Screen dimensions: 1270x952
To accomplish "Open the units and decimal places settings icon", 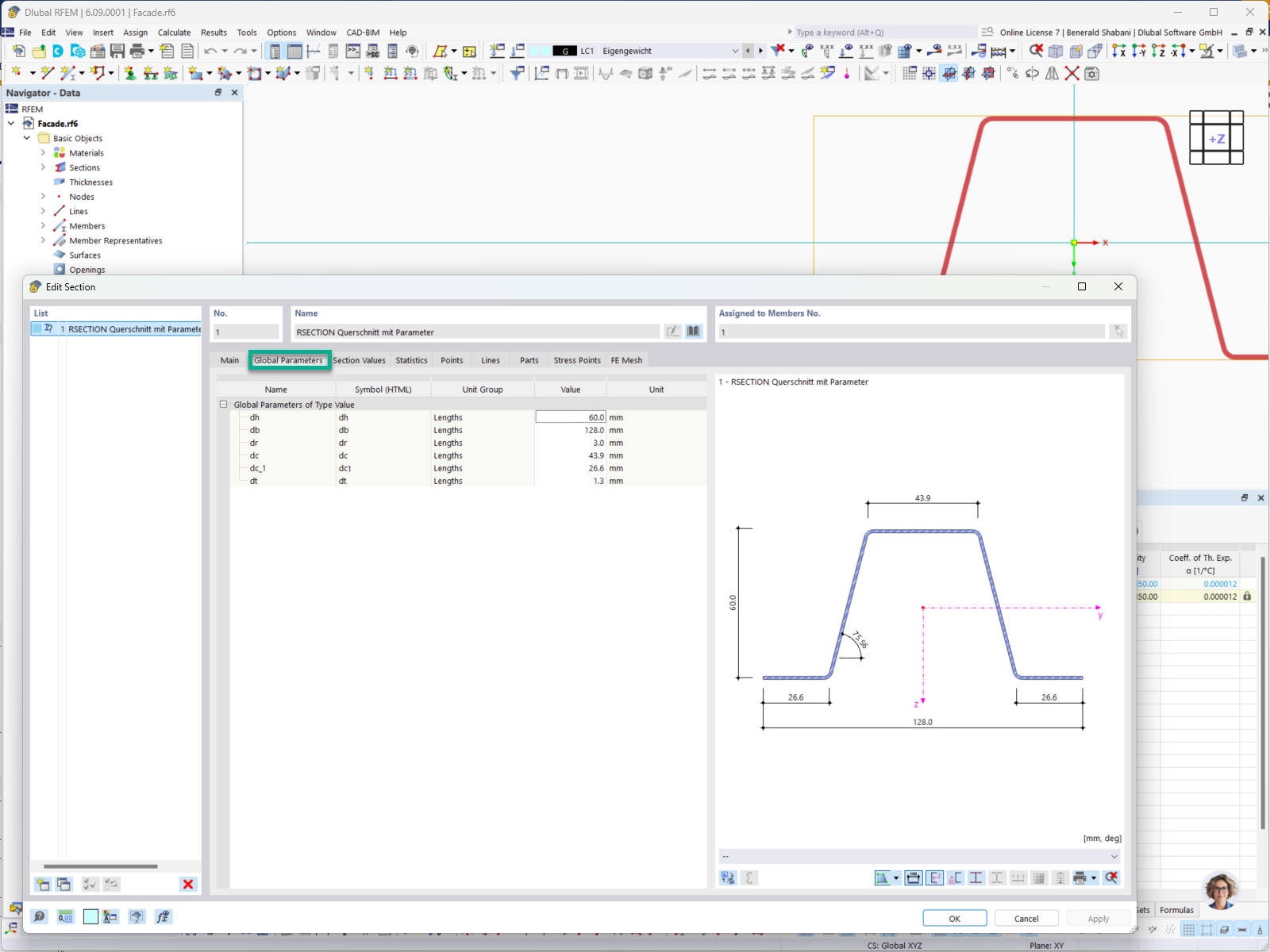I will tap(64, 916).
